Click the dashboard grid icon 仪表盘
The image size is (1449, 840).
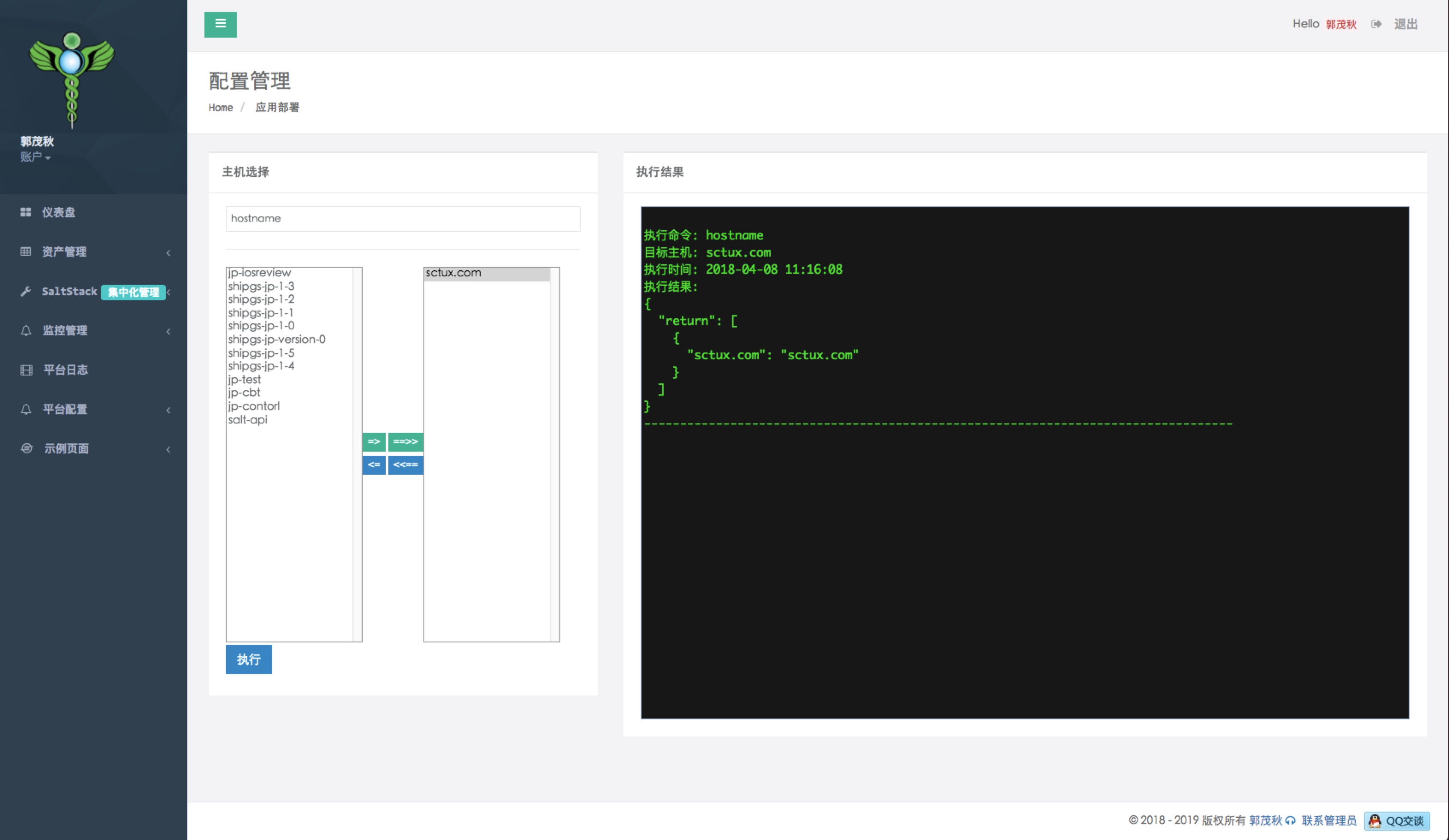pos(25,212)
